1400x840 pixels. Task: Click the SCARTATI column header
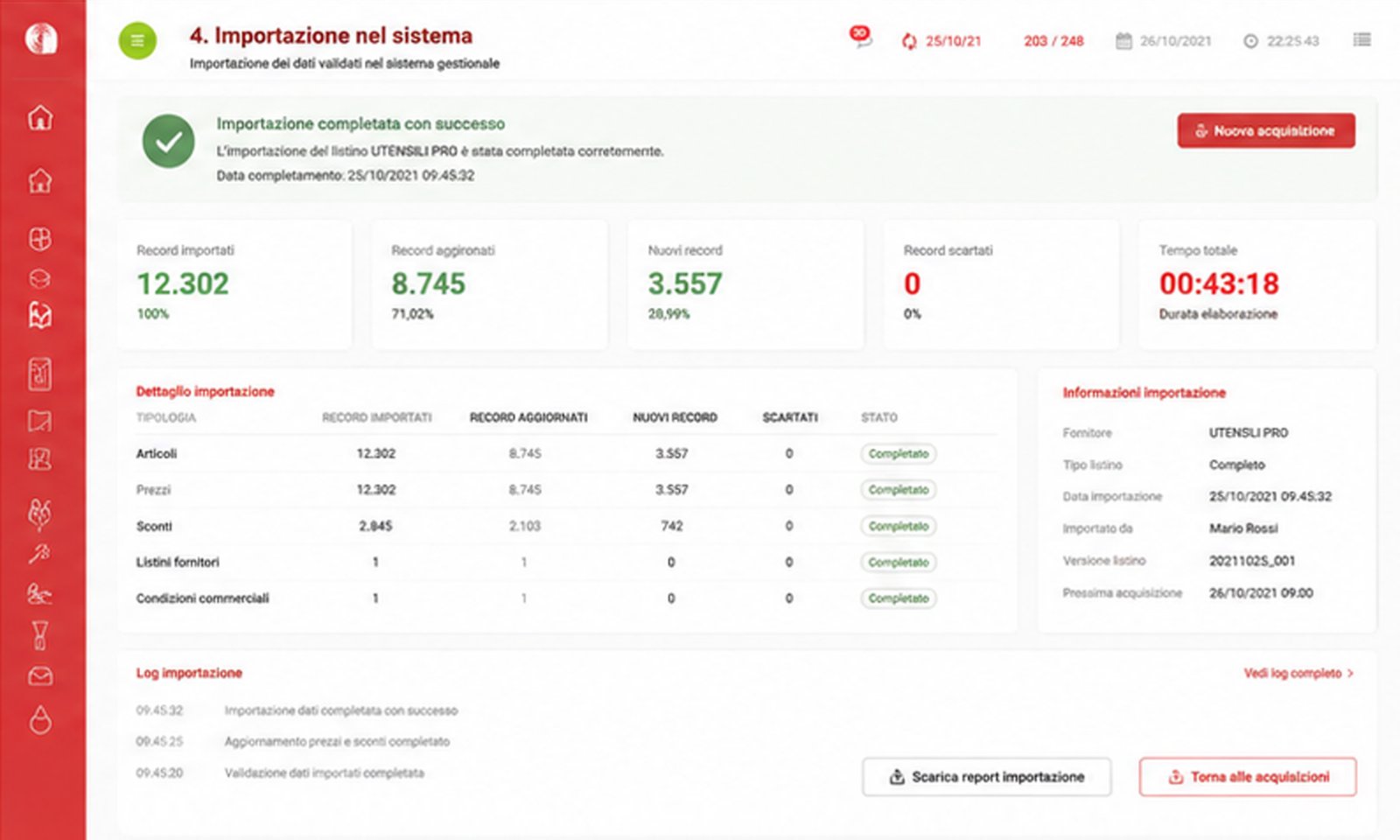coord(790,417)
